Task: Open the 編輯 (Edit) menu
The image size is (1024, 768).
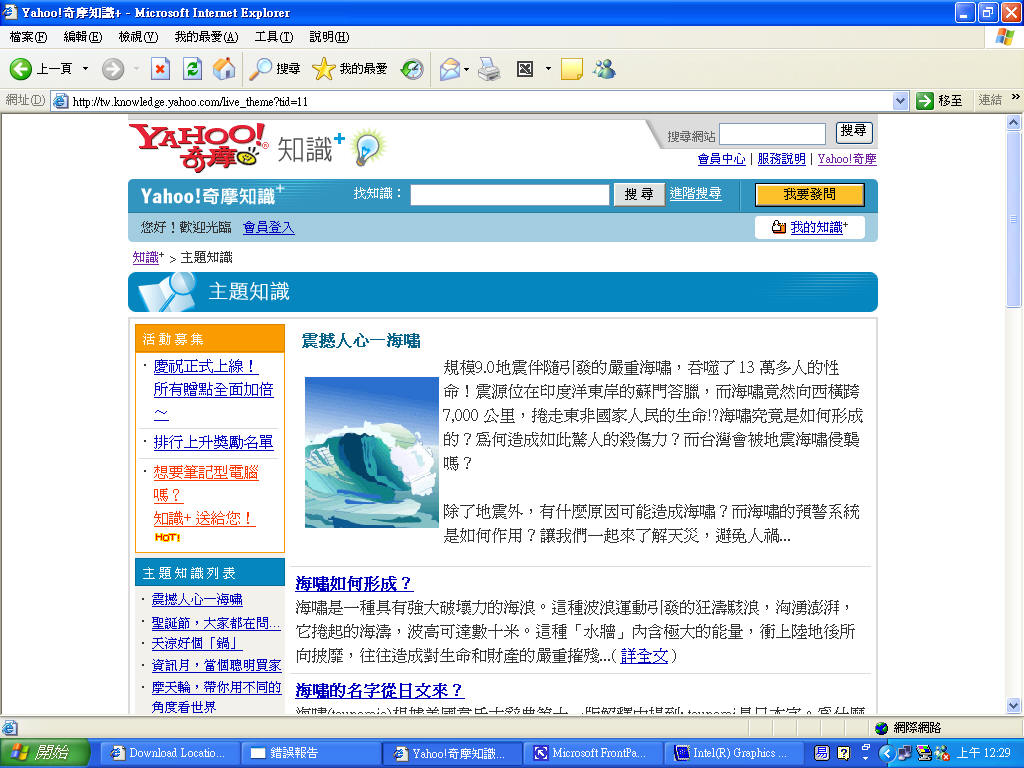Action: (x=83, y=37)
